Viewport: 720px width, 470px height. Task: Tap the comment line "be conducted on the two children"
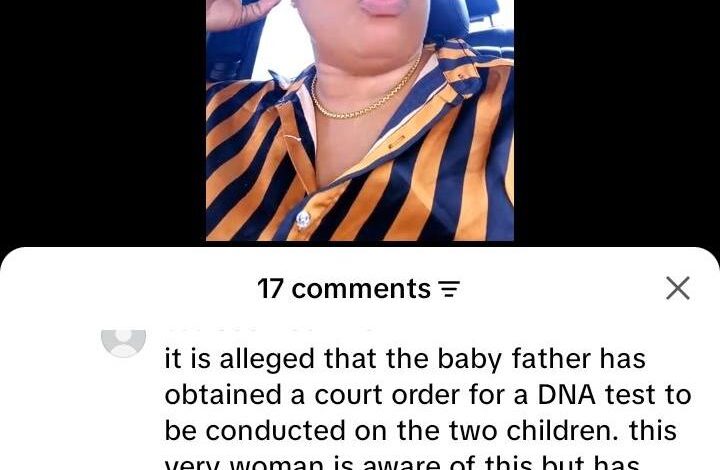click(x=421, y=431)
